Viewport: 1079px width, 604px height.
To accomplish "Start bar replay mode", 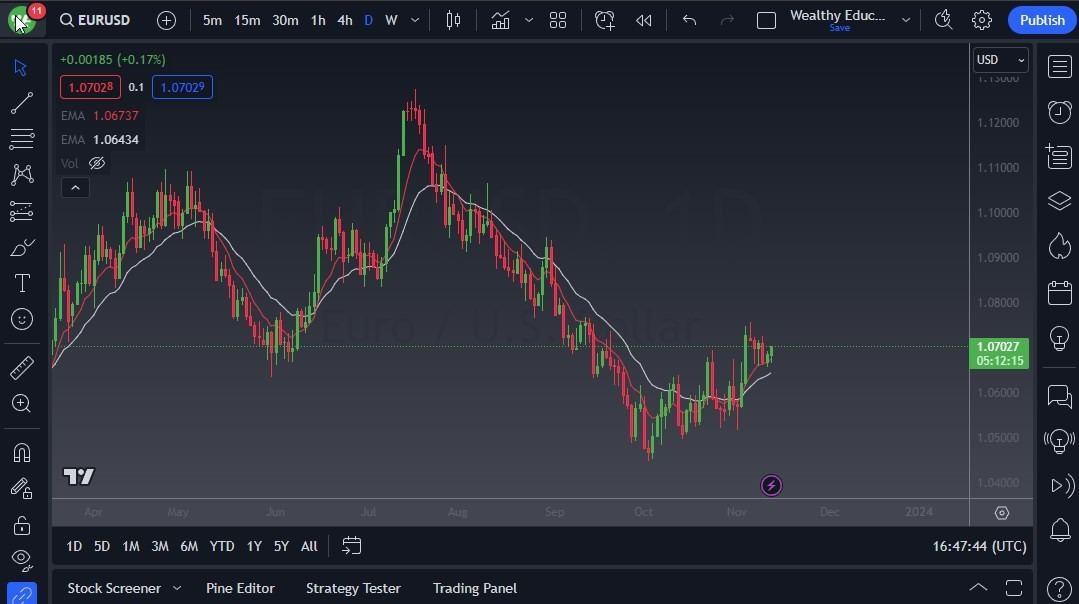I will [x=643, y=19].
